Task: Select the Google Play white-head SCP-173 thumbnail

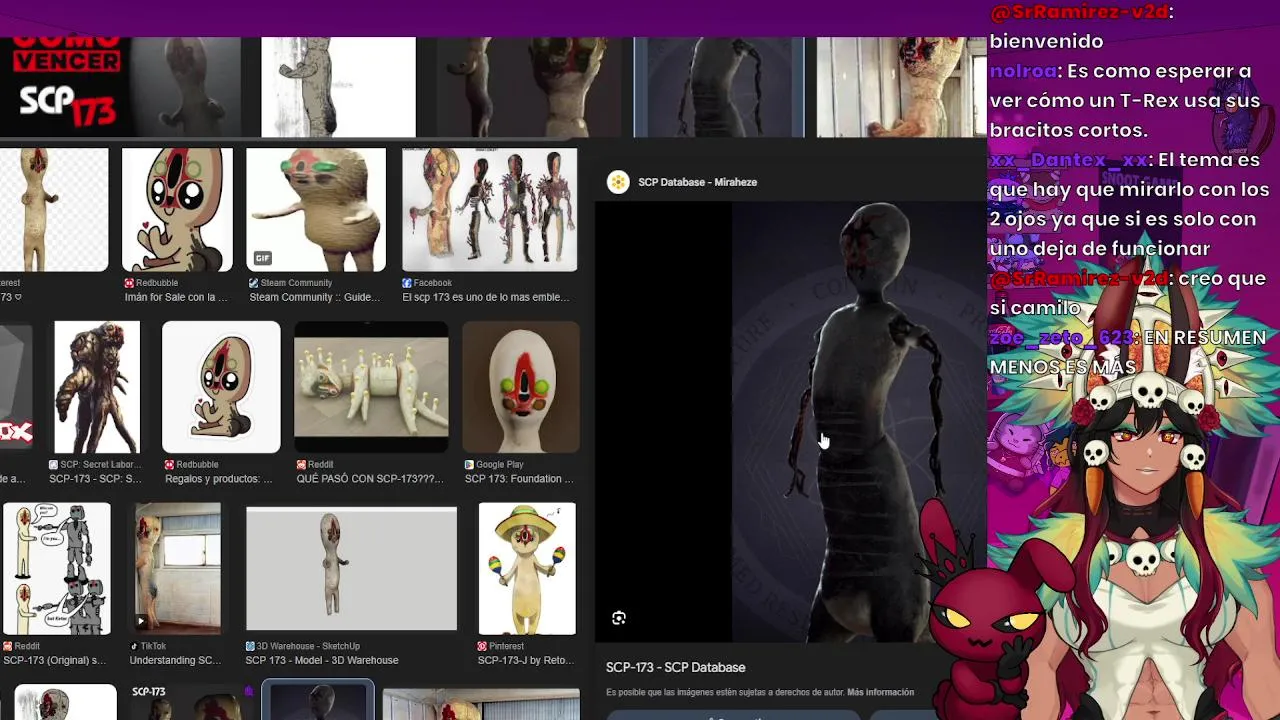Action: (x=521, y=387)
